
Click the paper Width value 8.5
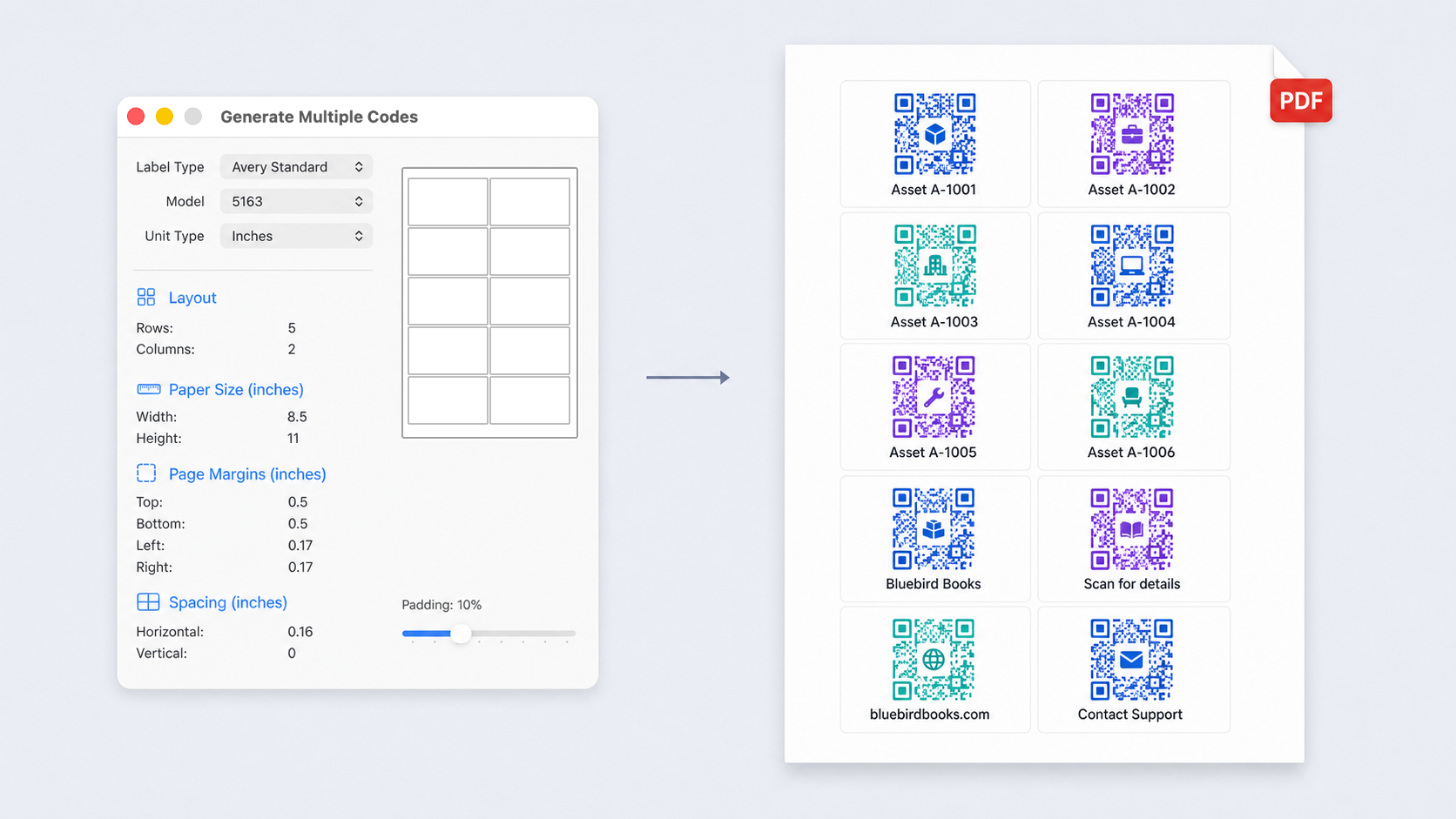click(297, 417)
